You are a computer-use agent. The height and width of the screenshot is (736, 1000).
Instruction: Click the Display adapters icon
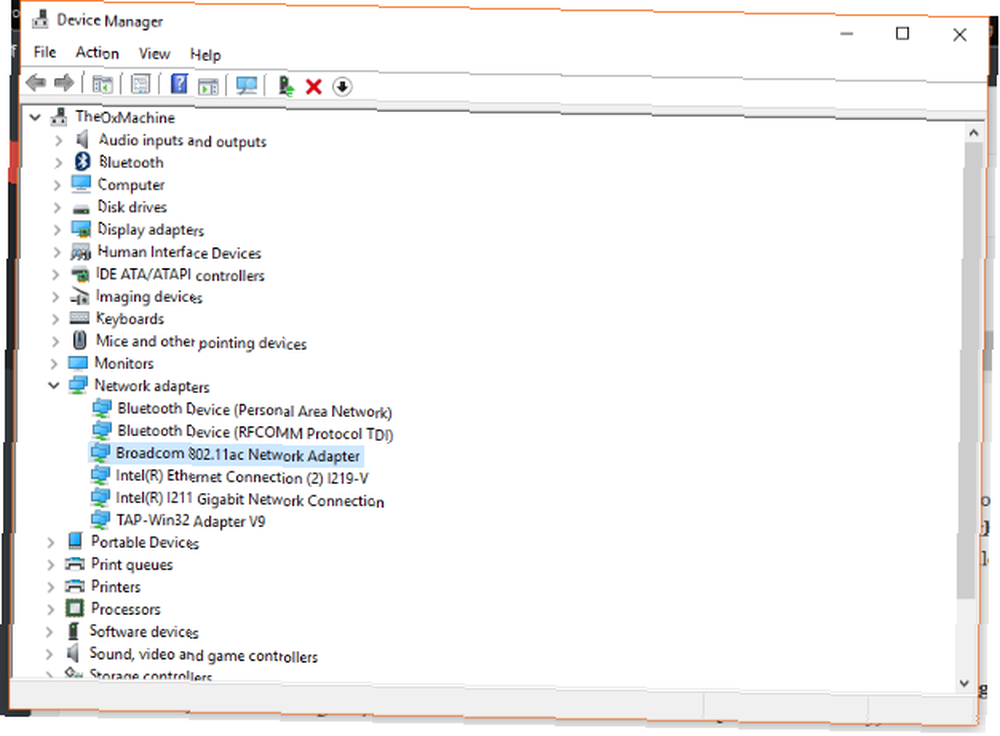tap(81, 229)
